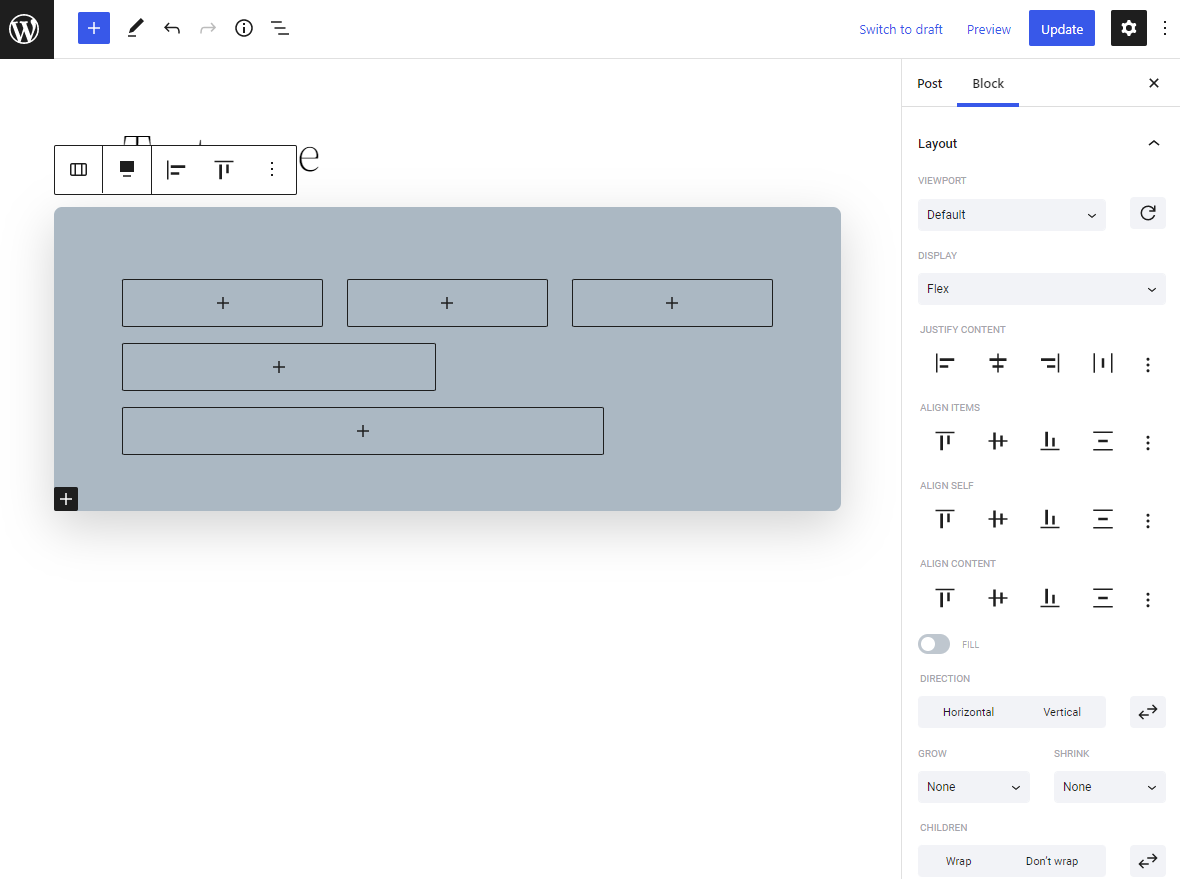This screenshot has width=1180, height=879.
Task: Open the List View outline
Action: point(280,29)
